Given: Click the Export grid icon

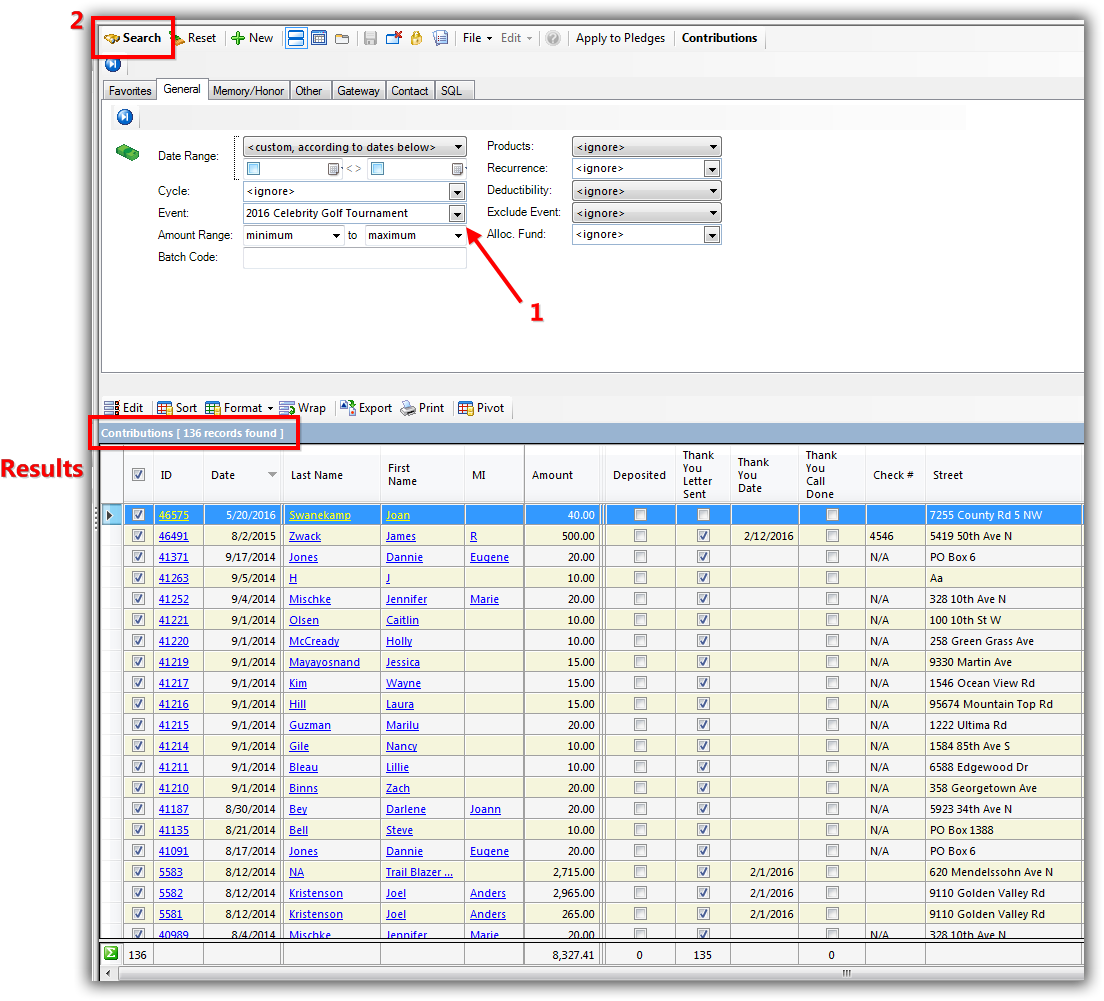Looking at the screenshot, I should pyautogui.click(x=366, y=408).
